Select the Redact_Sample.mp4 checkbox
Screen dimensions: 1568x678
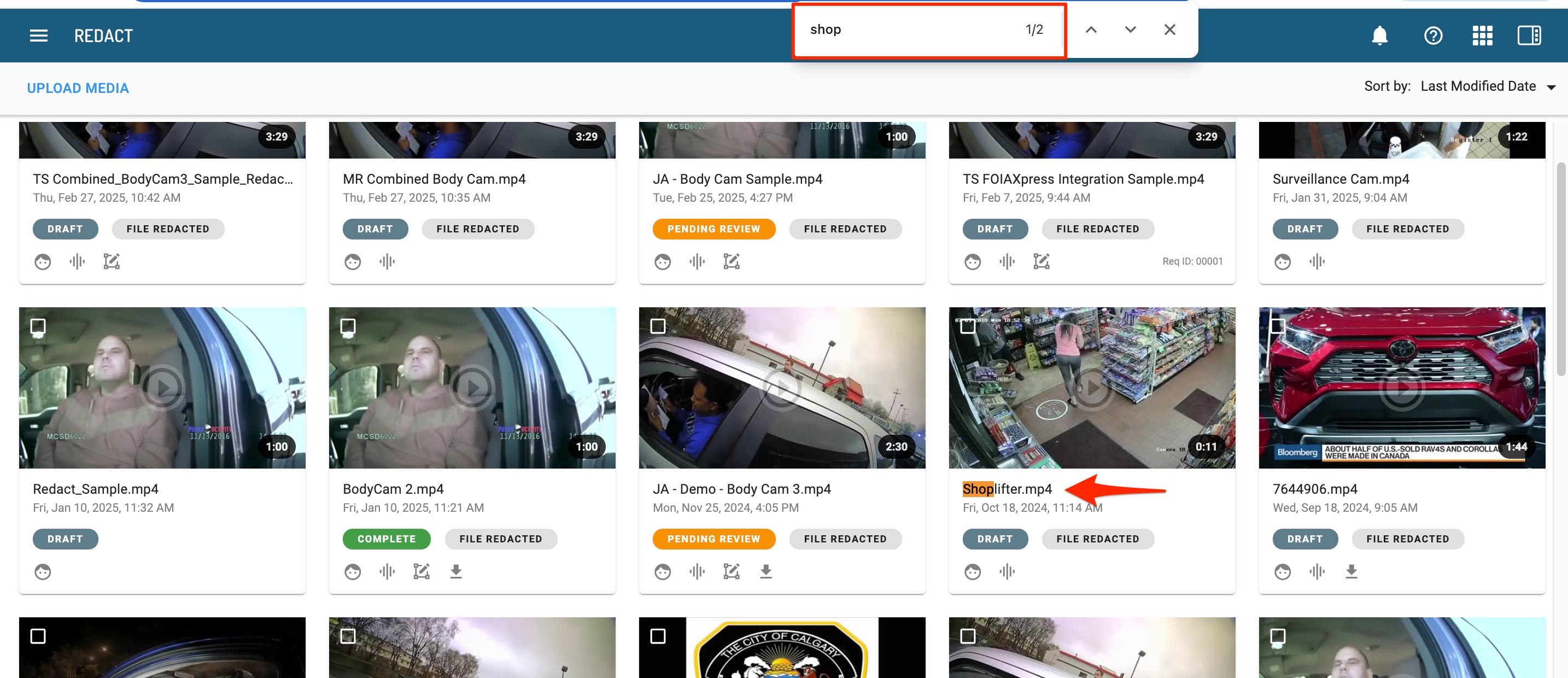point(38,326)
